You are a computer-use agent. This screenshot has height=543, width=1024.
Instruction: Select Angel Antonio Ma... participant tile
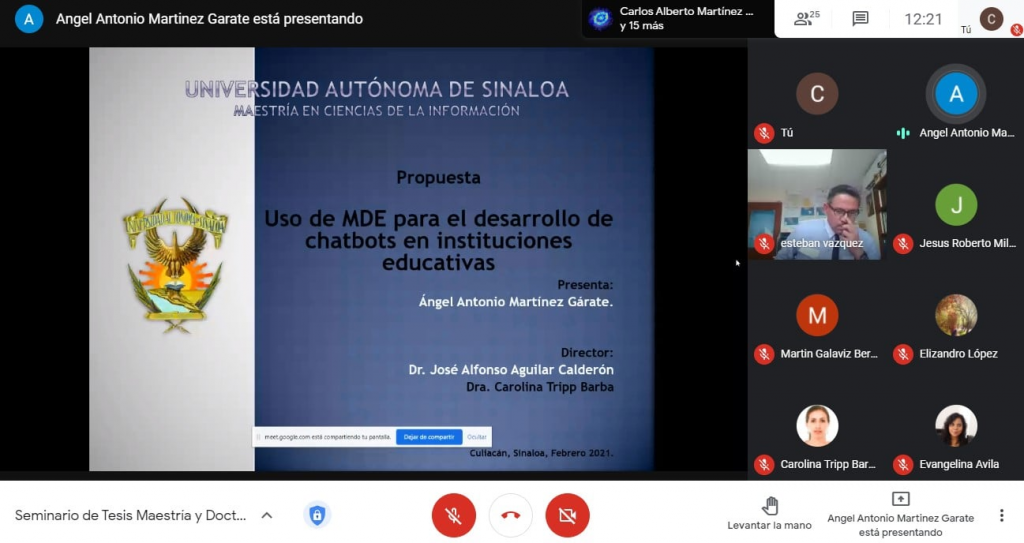956,93
